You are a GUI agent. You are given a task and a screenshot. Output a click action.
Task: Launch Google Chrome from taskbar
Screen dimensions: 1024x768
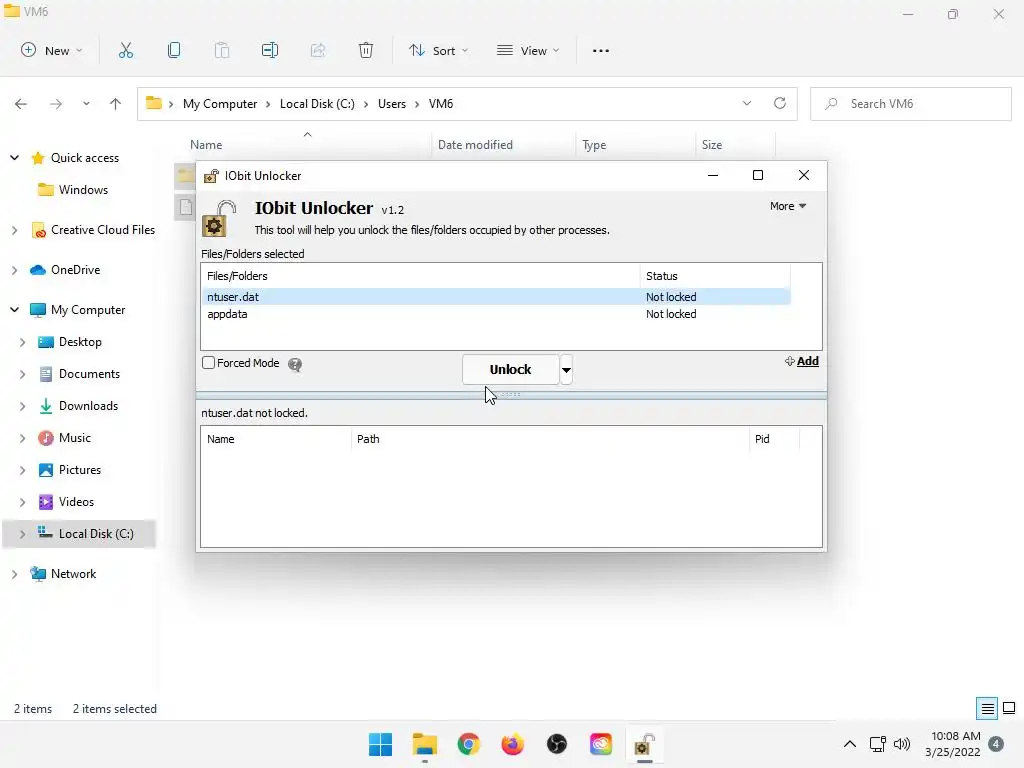[468, 744]
